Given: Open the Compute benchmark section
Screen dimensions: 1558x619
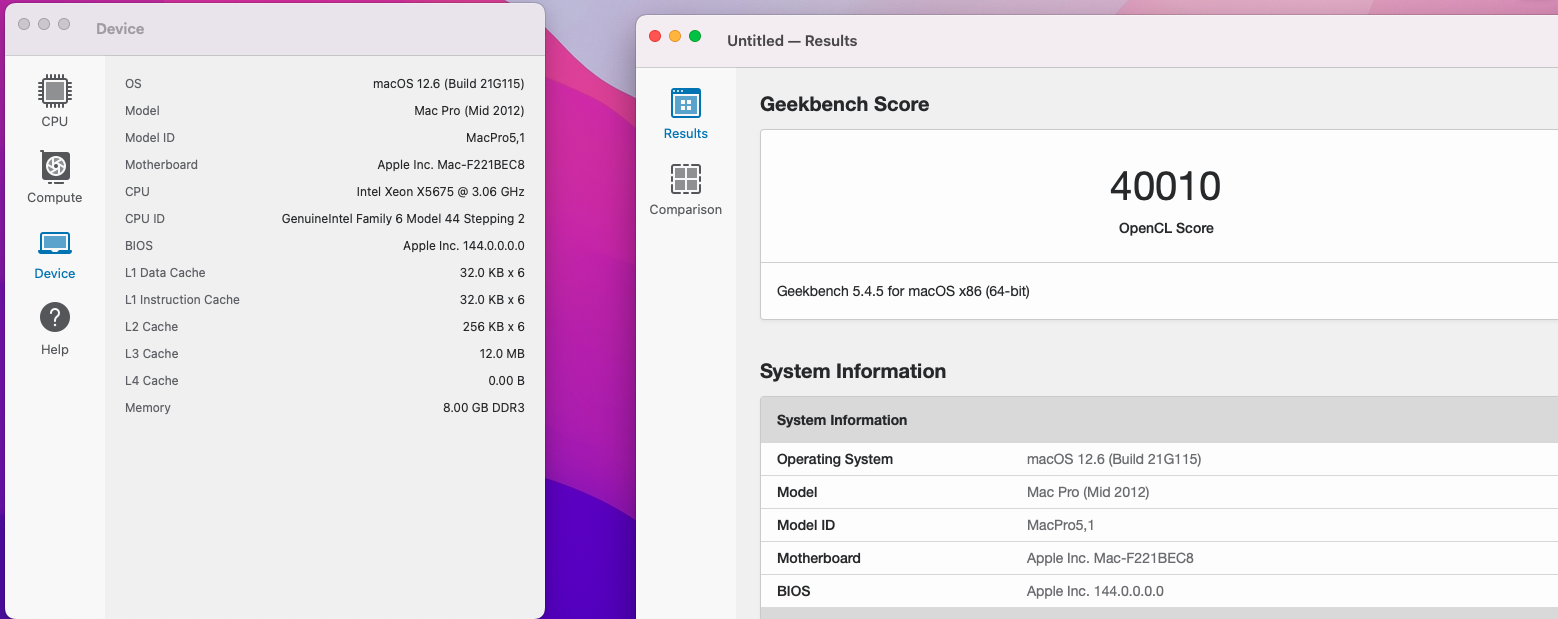Looking at the screenshot, I should (x=54, y=177).
